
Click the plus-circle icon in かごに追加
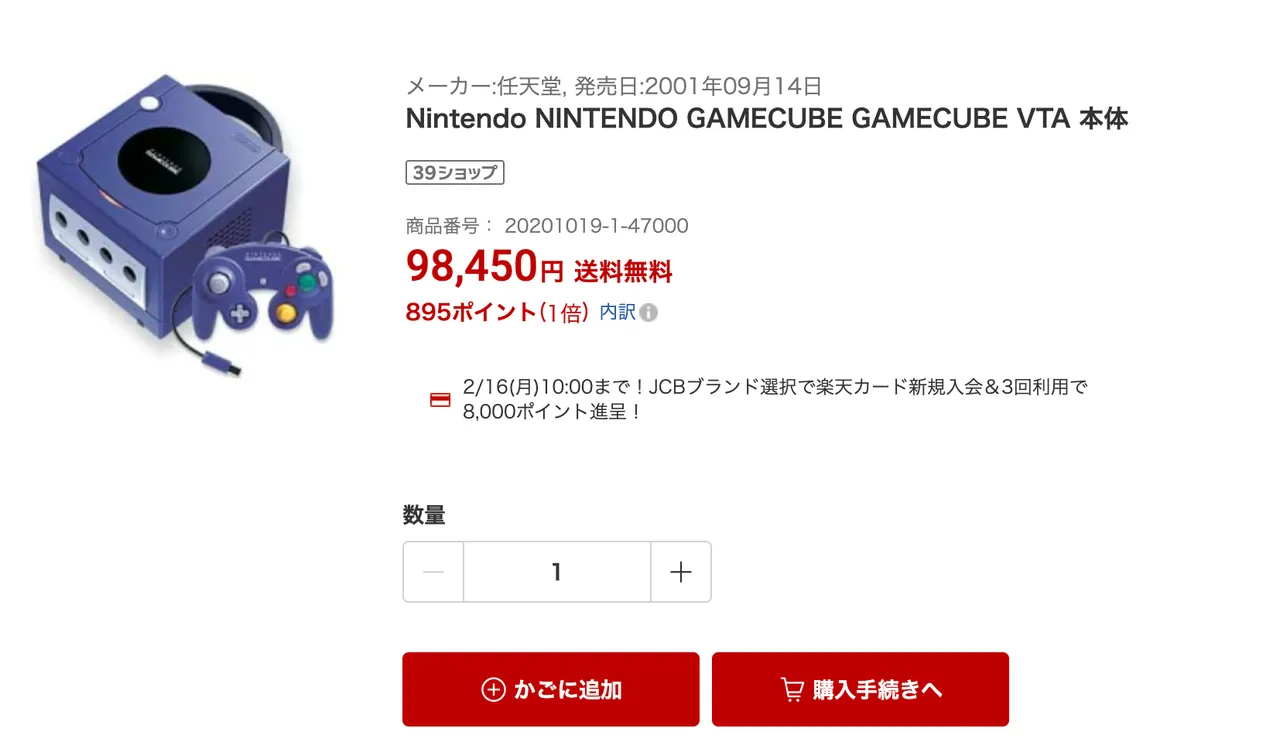coord(493,690)
